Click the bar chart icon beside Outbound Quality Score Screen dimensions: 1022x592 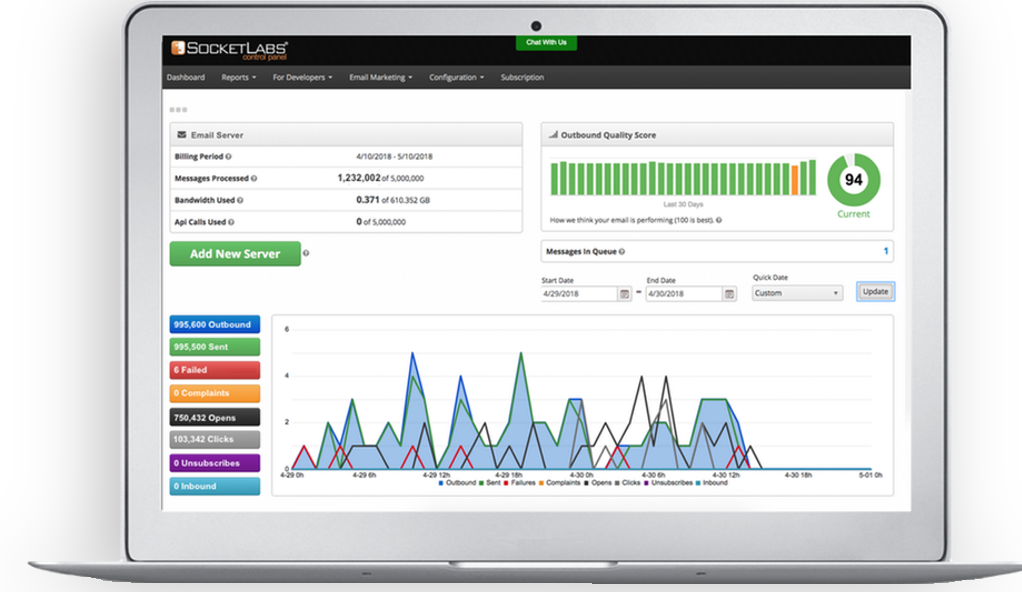click(x=553, y=135)
